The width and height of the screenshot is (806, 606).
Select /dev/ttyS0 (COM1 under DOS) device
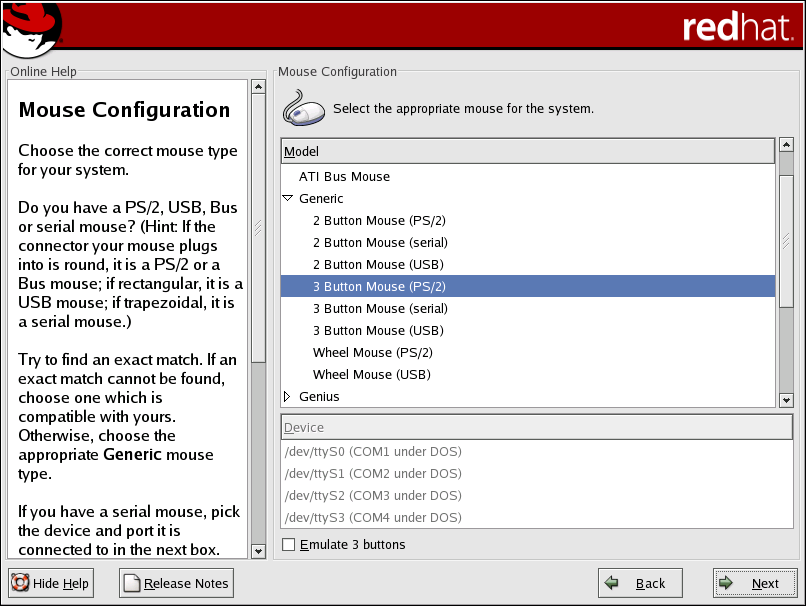[373, 452]
